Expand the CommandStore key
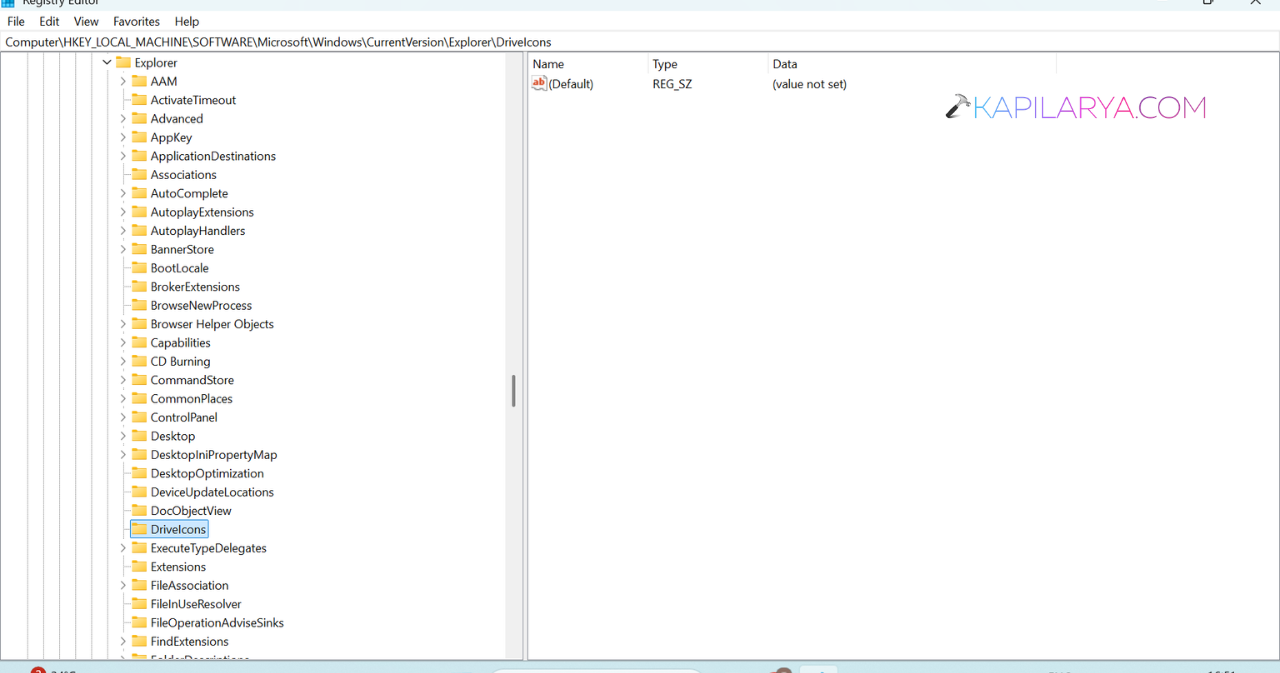This screenshot has width=1280, height=673. pyautogui.click(x=123, y=380)
